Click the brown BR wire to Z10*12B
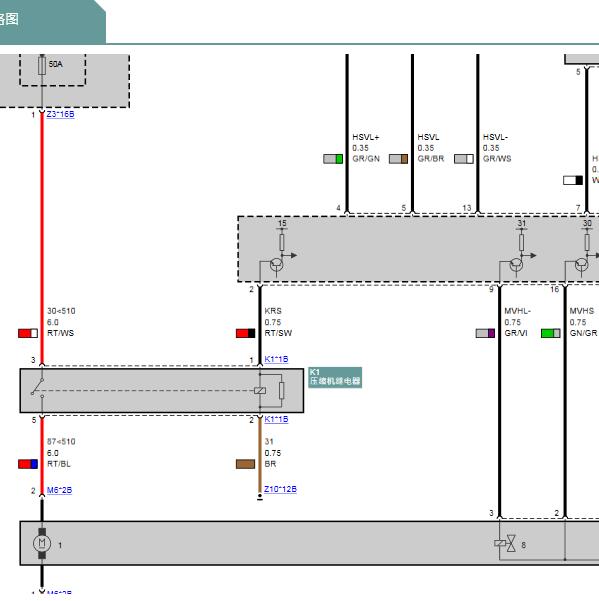This screenshot has height=601, width=599. pos(260,456)
